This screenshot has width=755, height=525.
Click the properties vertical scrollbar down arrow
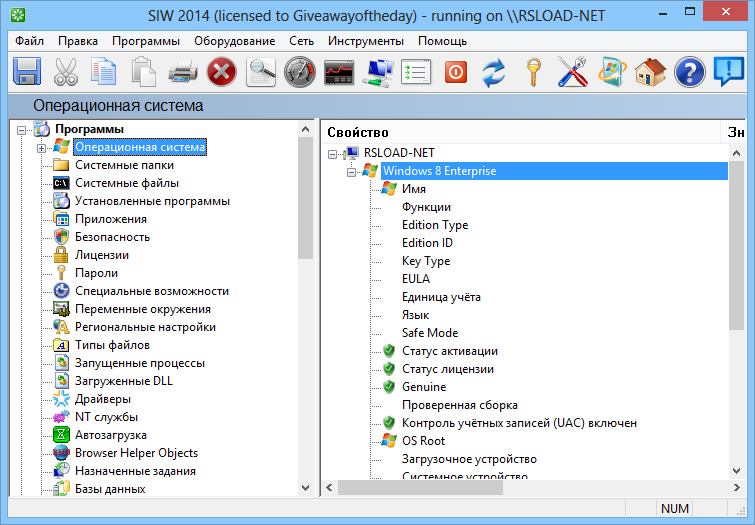click(x=736, y=471)
